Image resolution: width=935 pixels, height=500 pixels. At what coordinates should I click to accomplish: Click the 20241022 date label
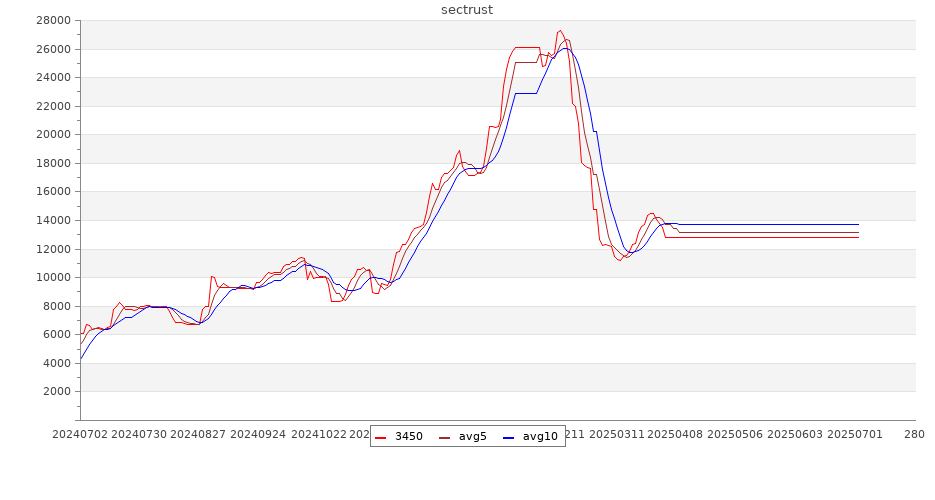click(x=318, y=435)
